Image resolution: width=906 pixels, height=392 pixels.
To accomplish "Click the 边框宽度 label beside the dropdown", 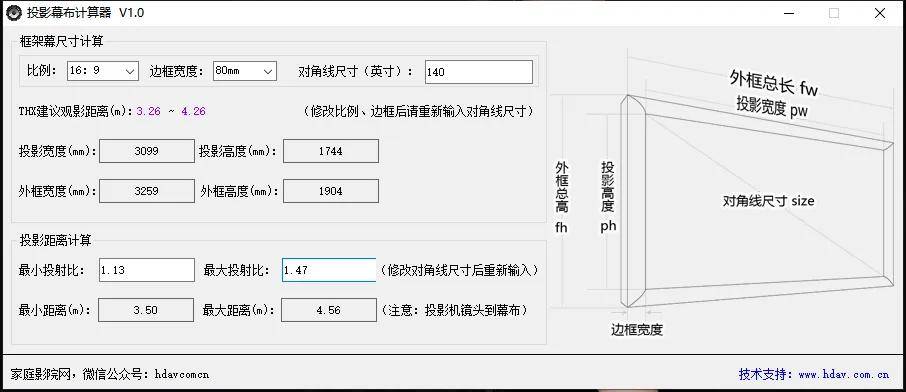I will (177, 71).
